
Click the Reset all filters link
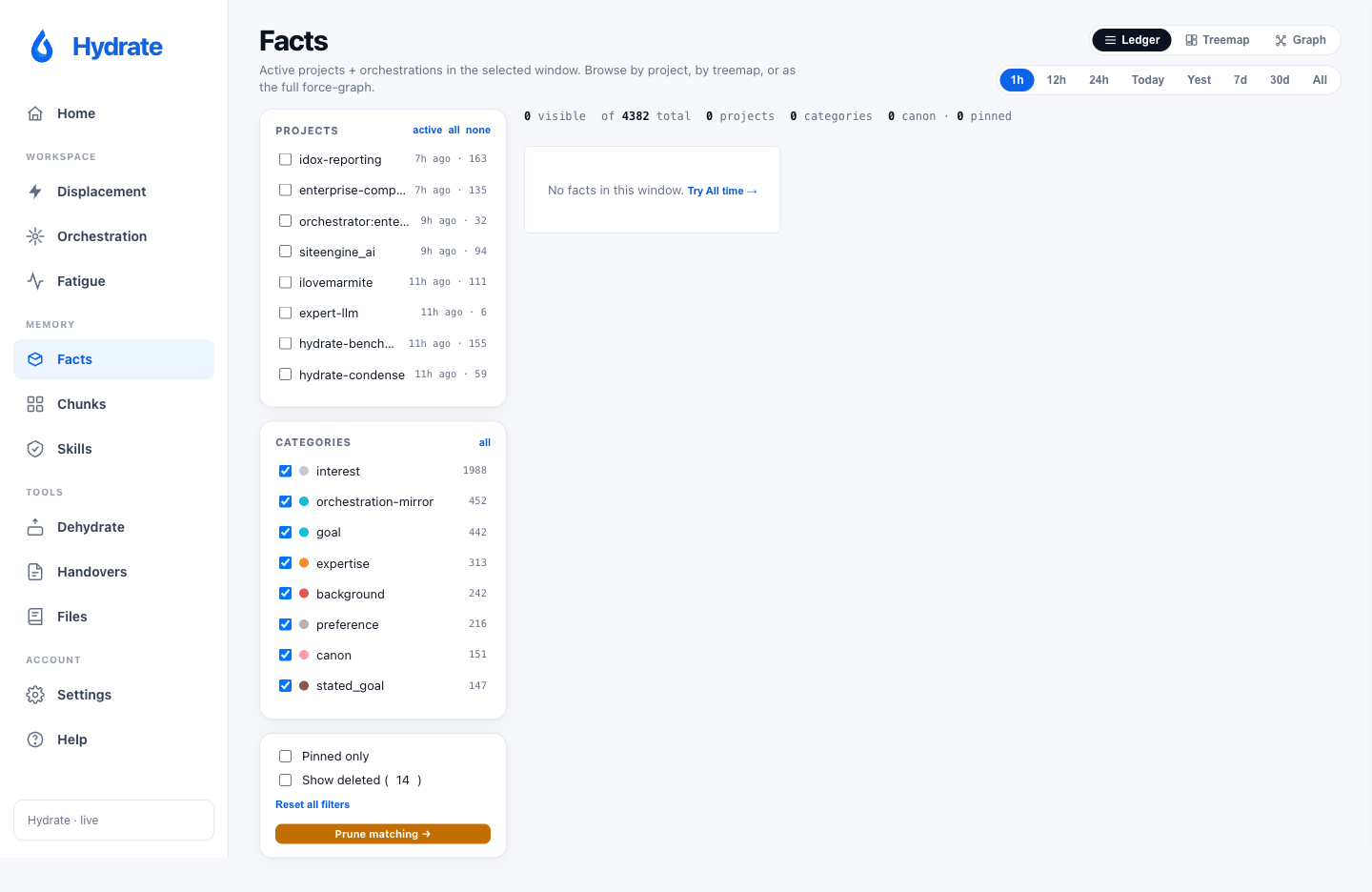tap(313, 804)
